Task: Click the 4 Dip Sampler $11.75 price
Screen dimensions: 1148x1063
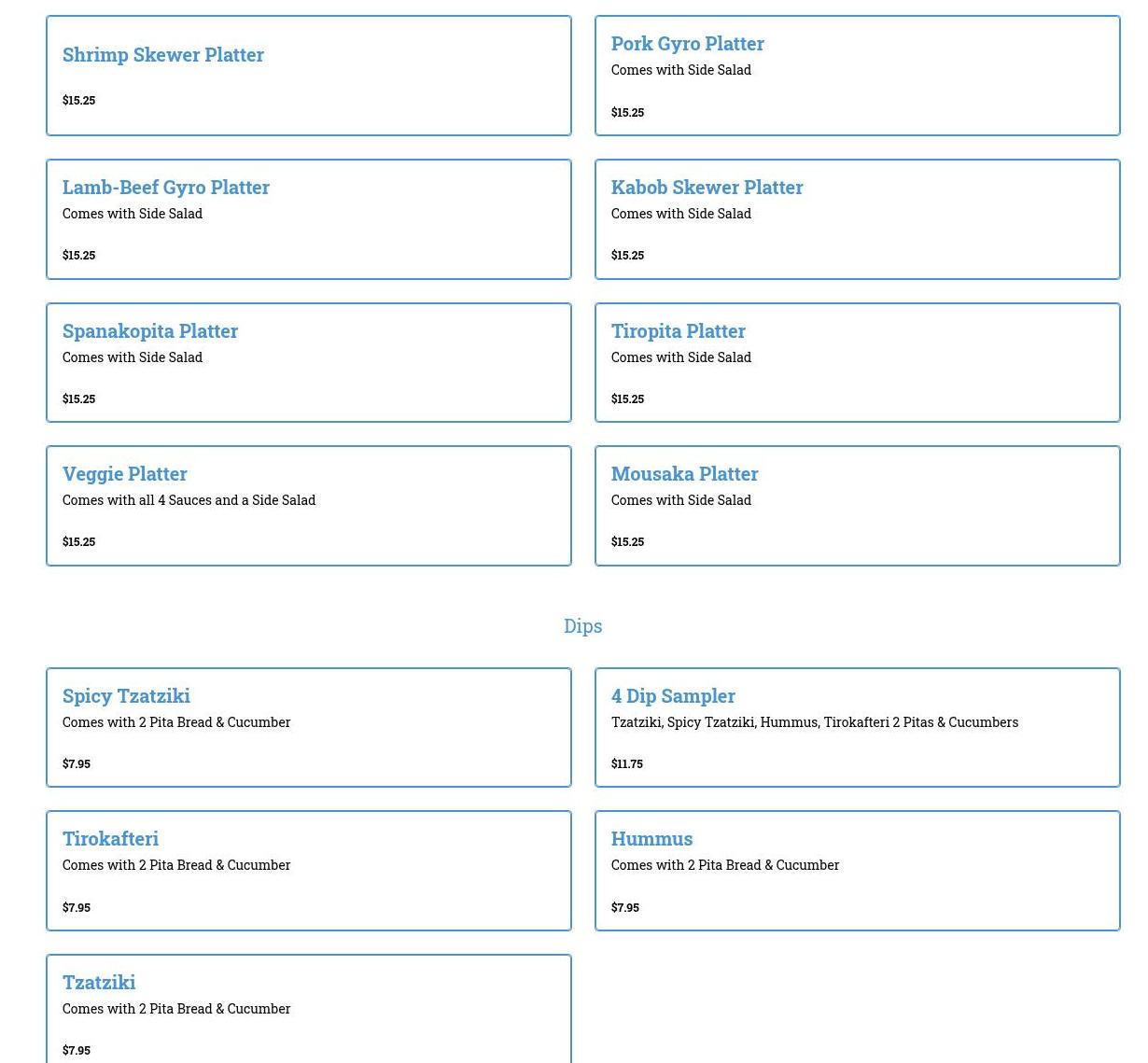Action: pos(627,763)
